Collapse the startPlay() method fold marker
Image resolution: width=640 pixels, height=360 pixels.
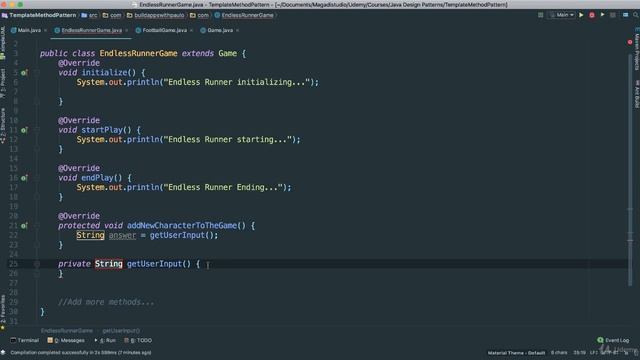[x=37, y=130]
